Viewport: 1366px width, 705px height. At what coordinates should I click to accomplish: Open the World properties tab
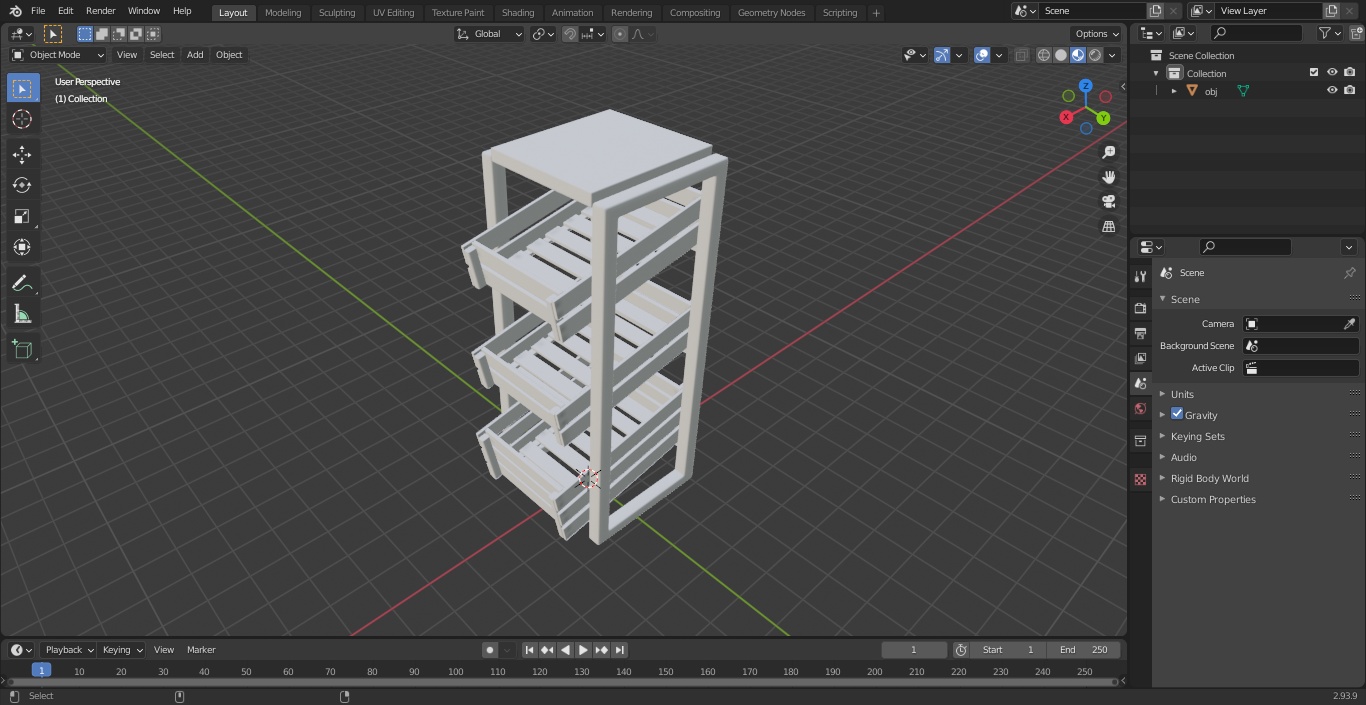click(1140, 408)
